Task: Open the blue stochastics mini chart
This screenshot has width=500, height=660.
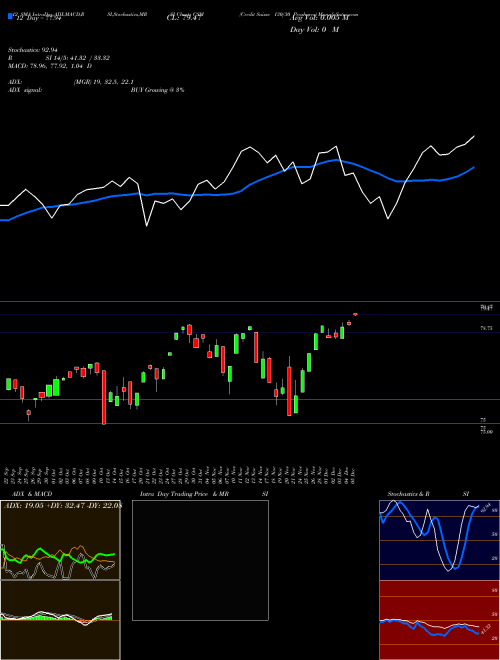Action: pos(439,540)
